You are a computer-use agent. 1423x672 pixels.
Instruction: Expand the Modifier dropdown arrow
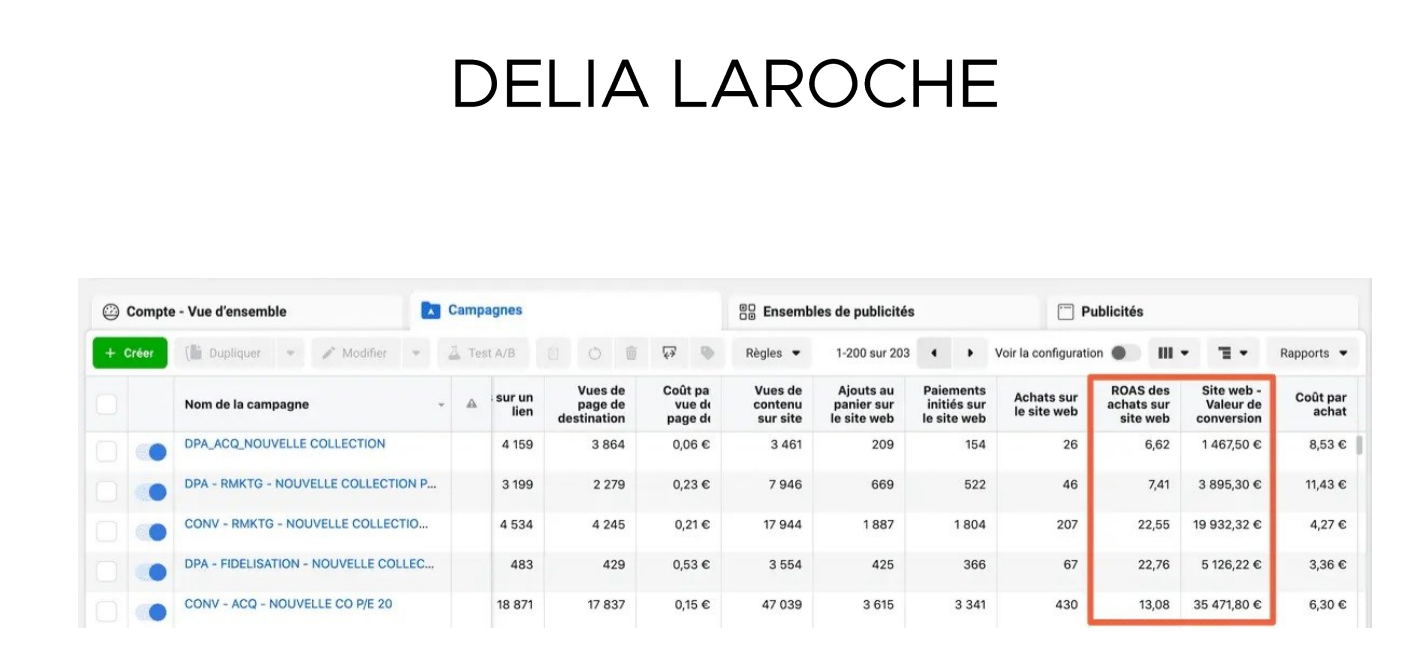(x=416, y=353)
